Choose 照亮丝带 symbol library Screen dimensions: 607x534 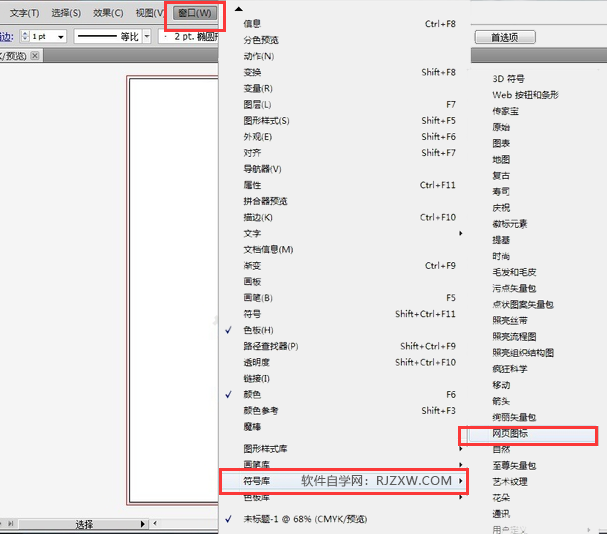[510, 321]
